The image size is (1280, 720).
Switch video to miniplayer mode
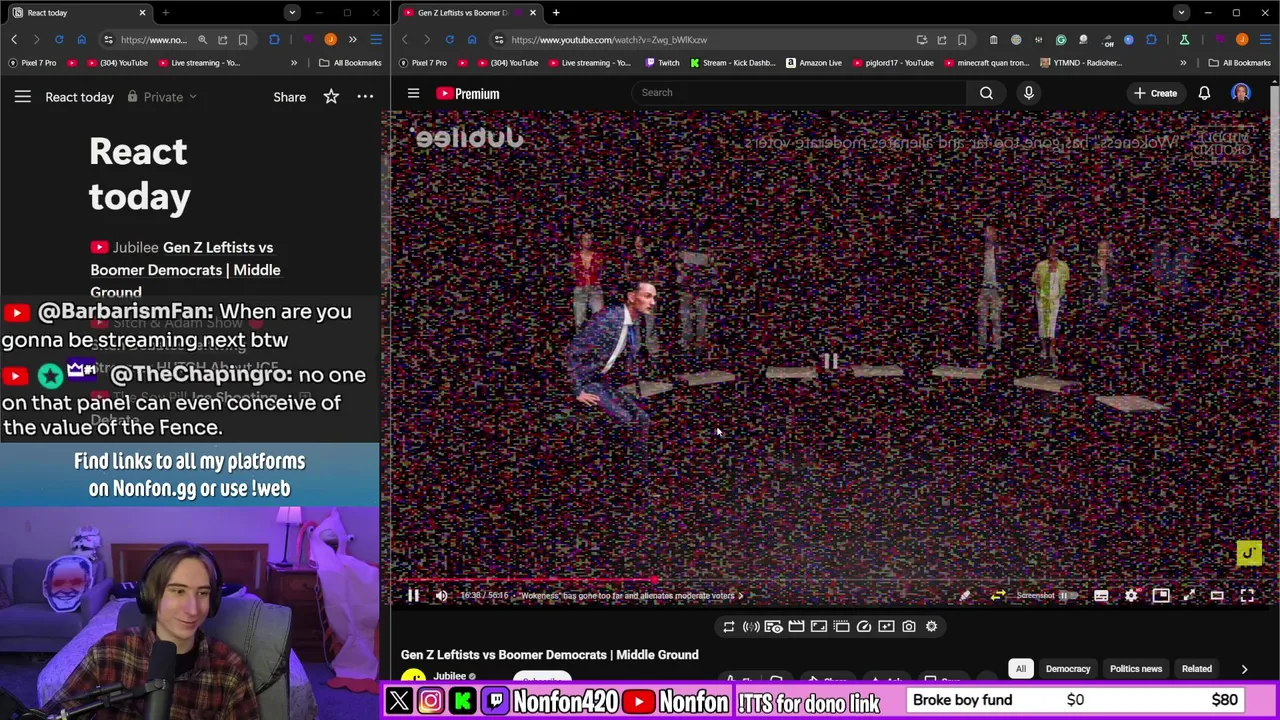coord(1161,596)
